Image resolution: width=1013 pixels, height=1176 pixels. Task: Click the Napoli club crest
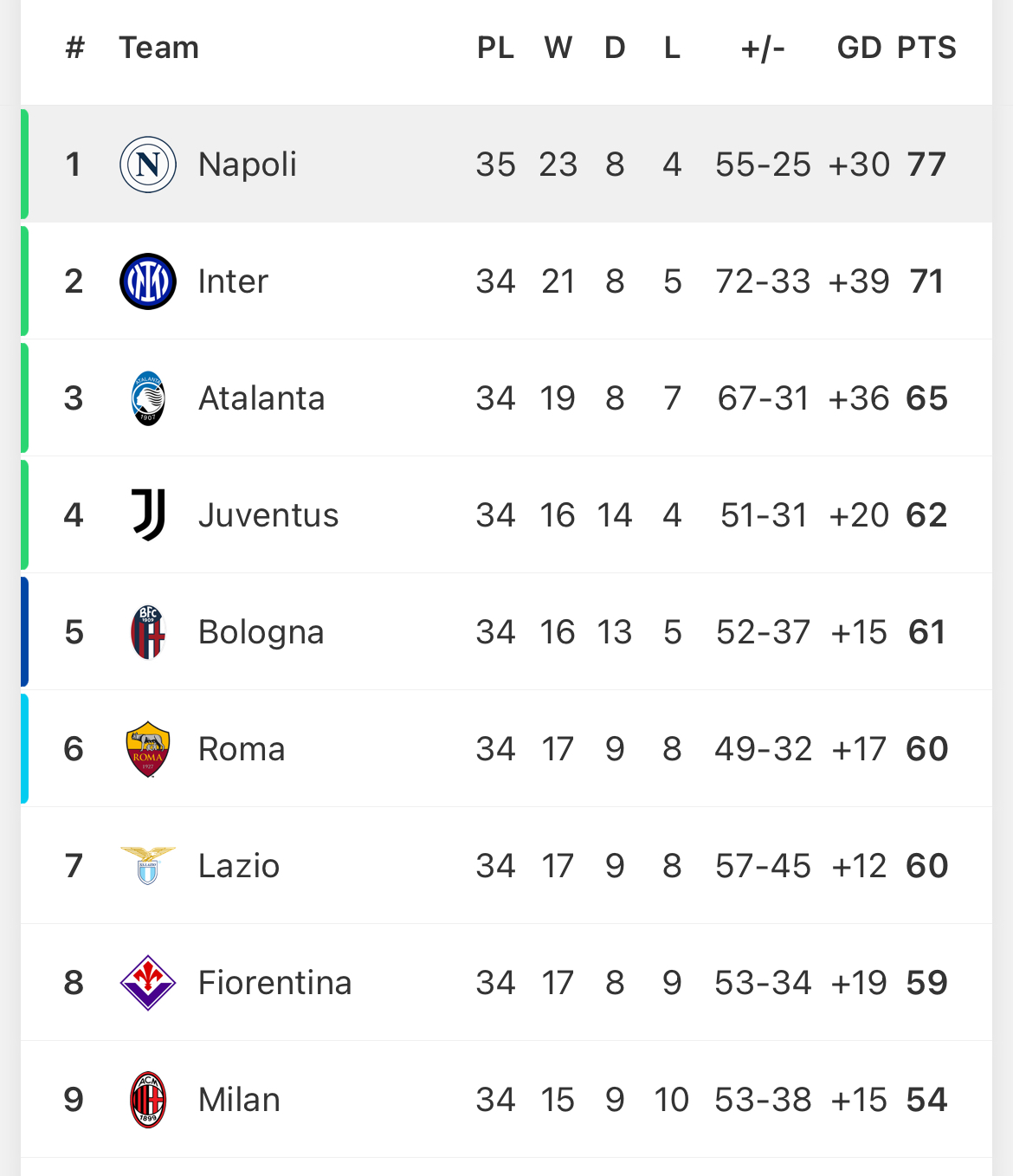tap(148, 165)
